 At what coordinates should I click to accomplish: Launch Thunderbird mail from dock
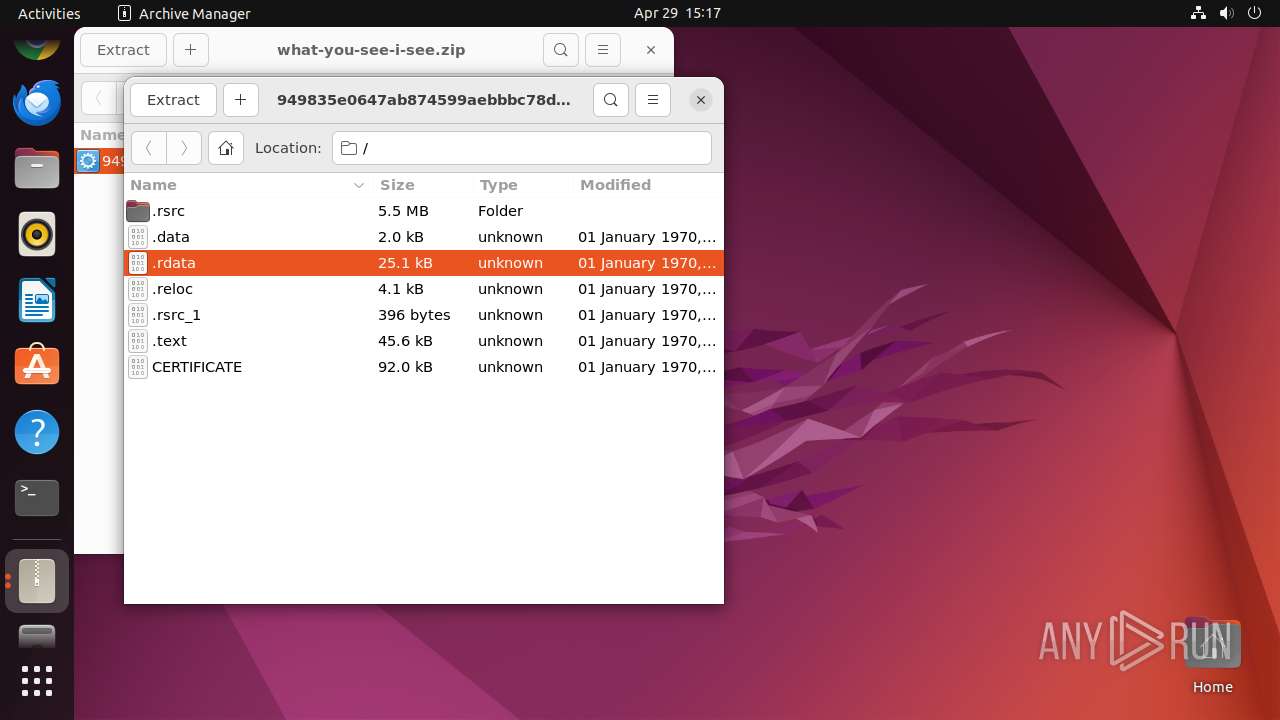coord(37,102)
